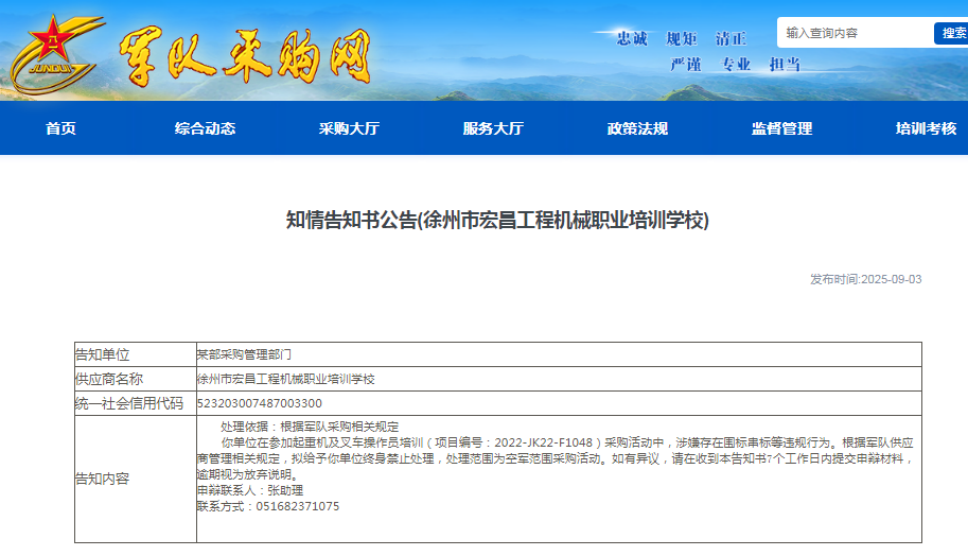Click the 专业 slogan word in header

point(735,64)
